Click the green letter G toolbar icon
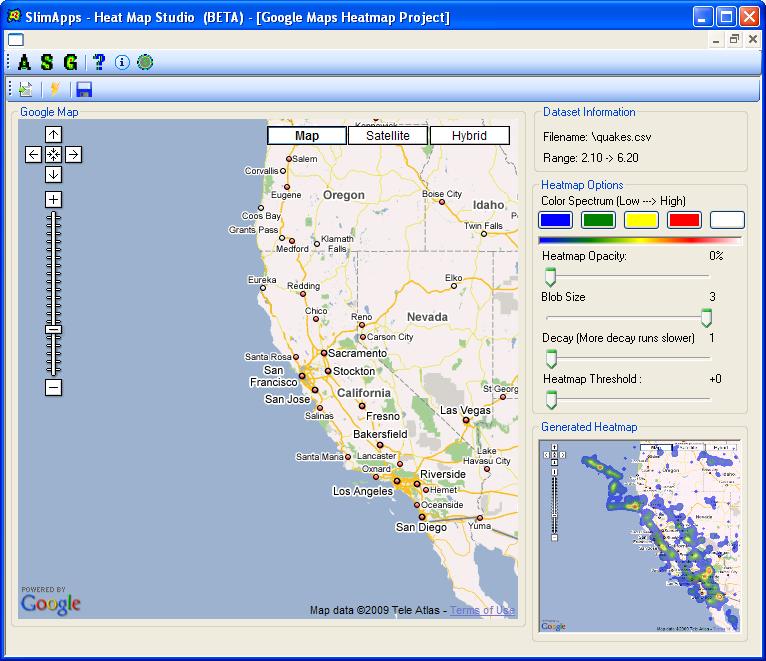The width and height of the screenshot is (766, 661). tap(70, 63)
